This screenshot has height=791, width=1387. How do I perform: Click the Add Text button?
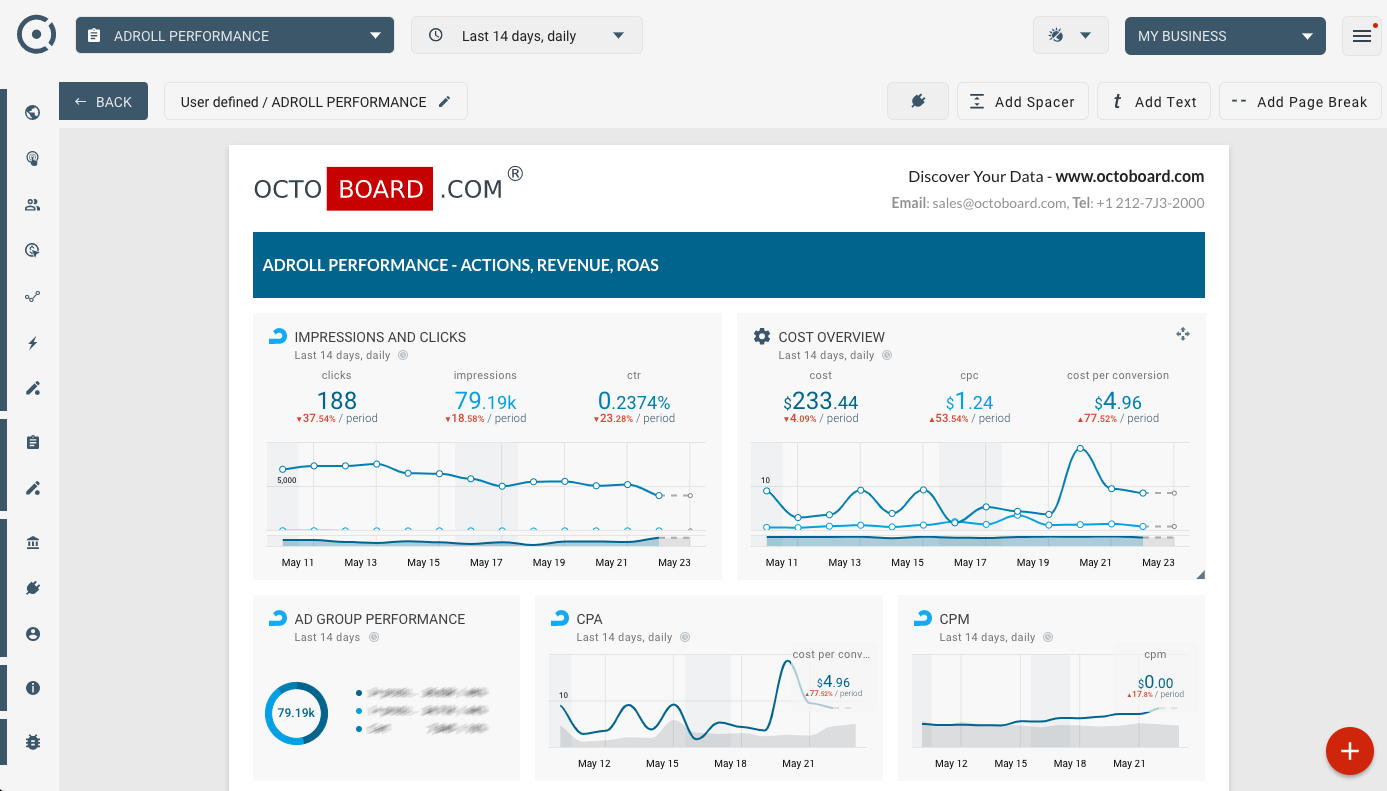(x=1154, y=101)
